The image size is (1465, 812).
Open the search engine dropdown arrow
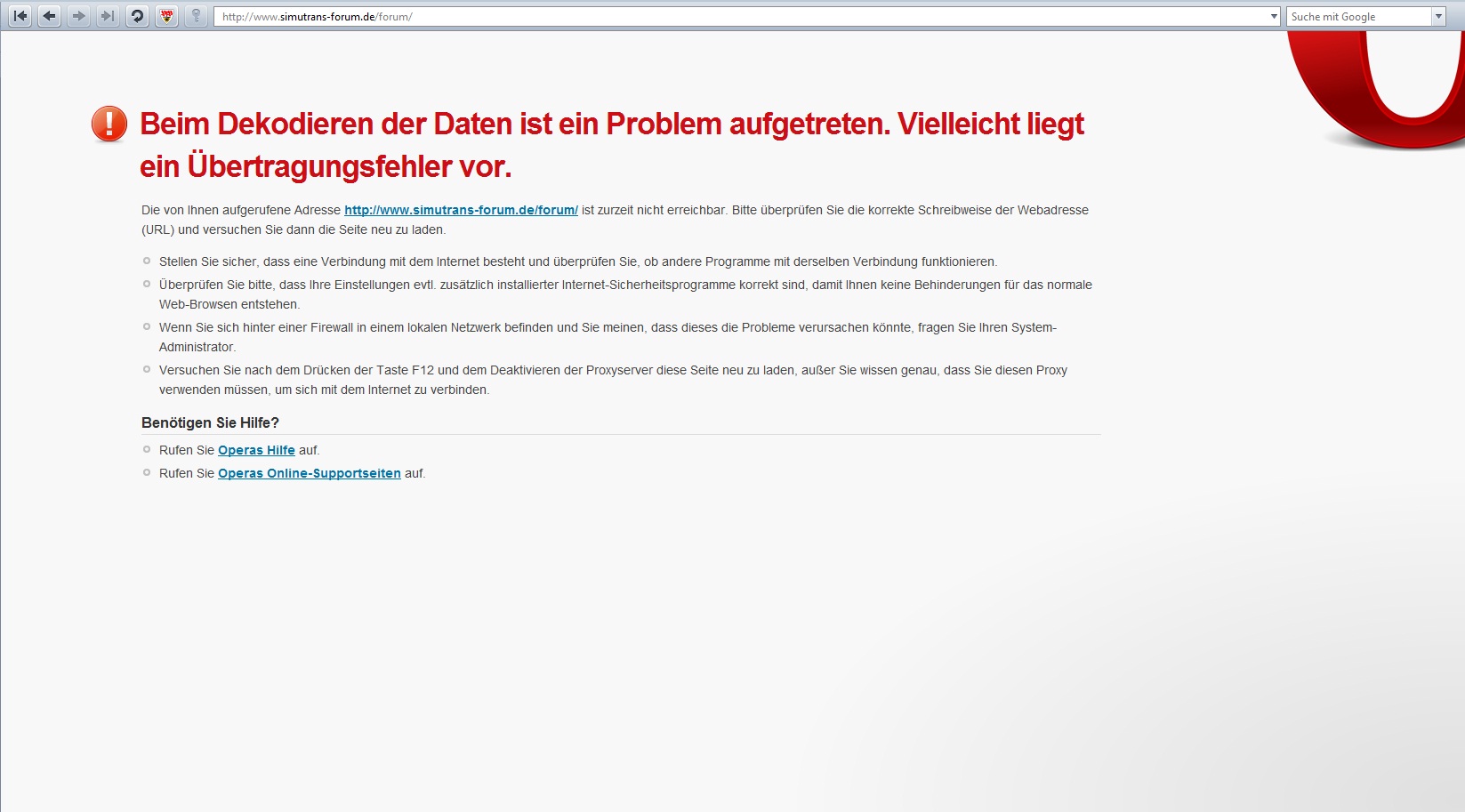pos(1438,17)
